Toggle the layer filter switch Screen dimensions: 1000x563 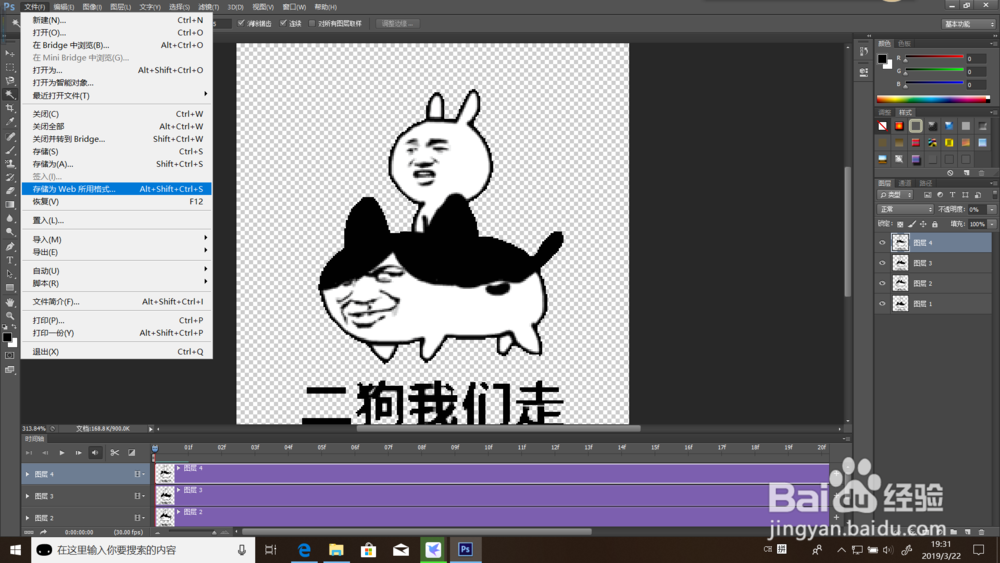pos(994,194)
